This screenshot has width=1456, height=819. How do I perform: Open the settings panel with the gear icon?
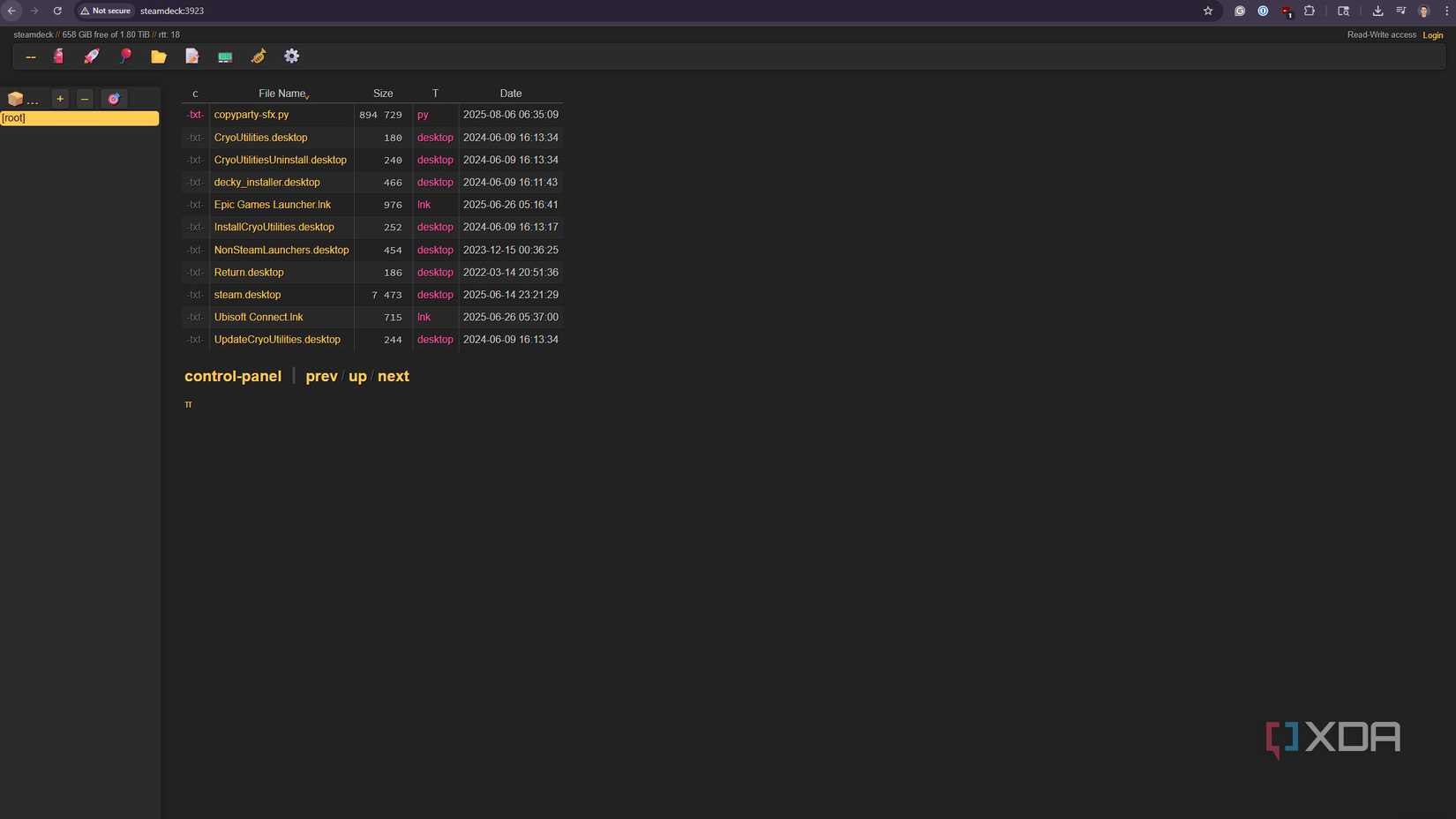pyautogui.click(x=291, y=56)
